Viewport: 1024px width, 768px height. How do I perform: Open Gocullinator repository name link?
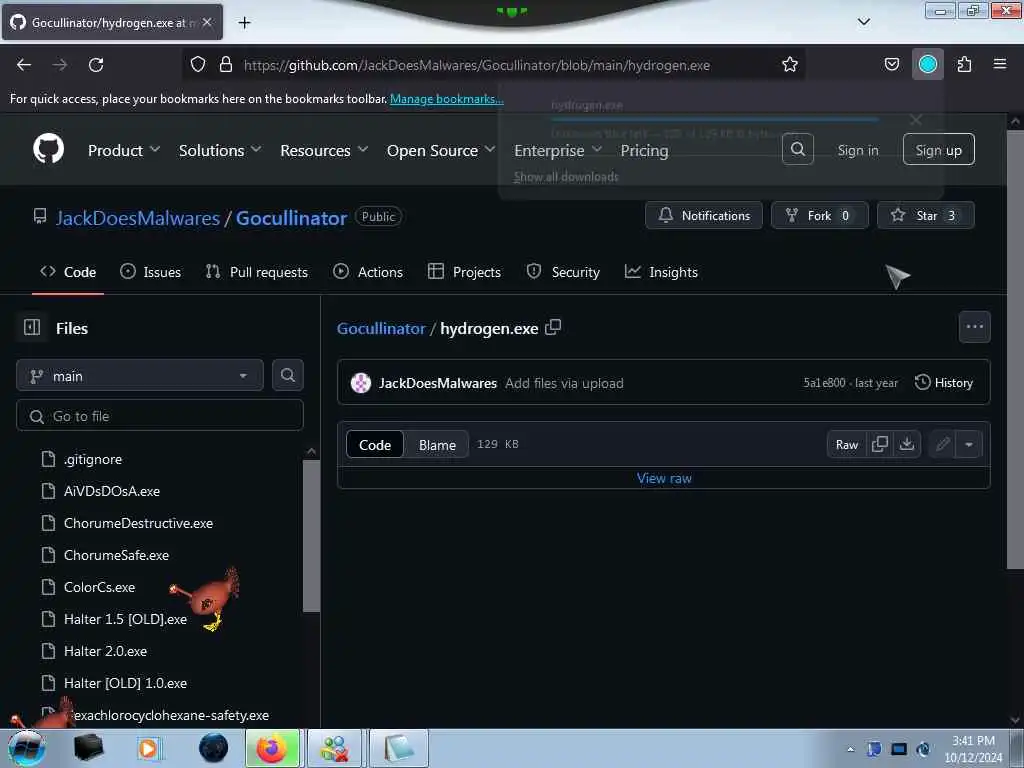[x=291, y=218]
